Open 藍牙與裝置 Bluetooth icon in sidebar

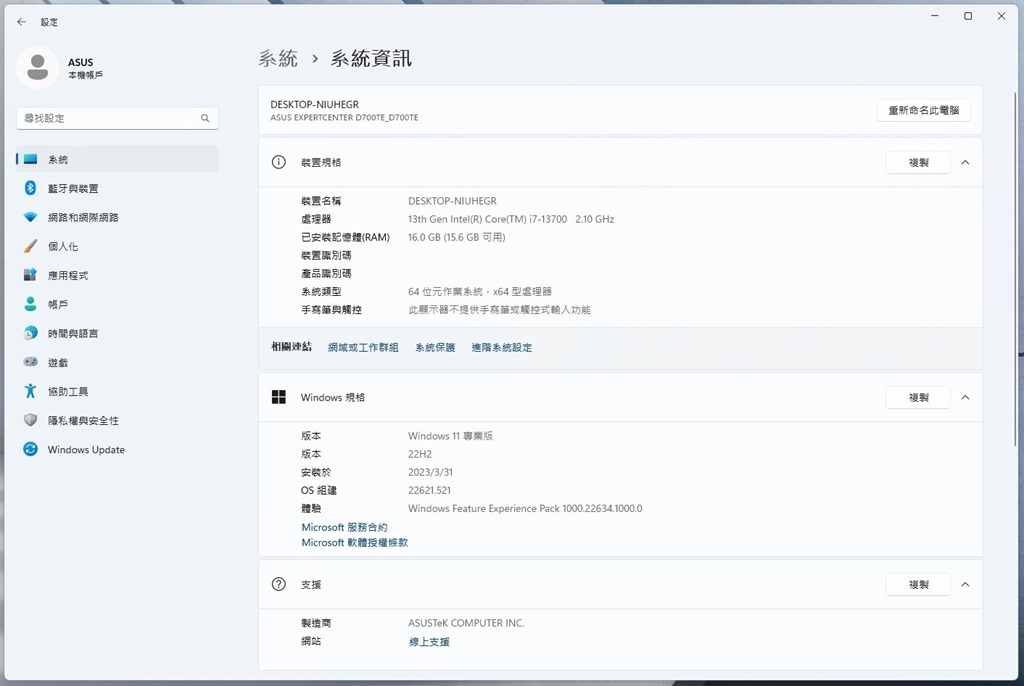[x=31, y=188]
